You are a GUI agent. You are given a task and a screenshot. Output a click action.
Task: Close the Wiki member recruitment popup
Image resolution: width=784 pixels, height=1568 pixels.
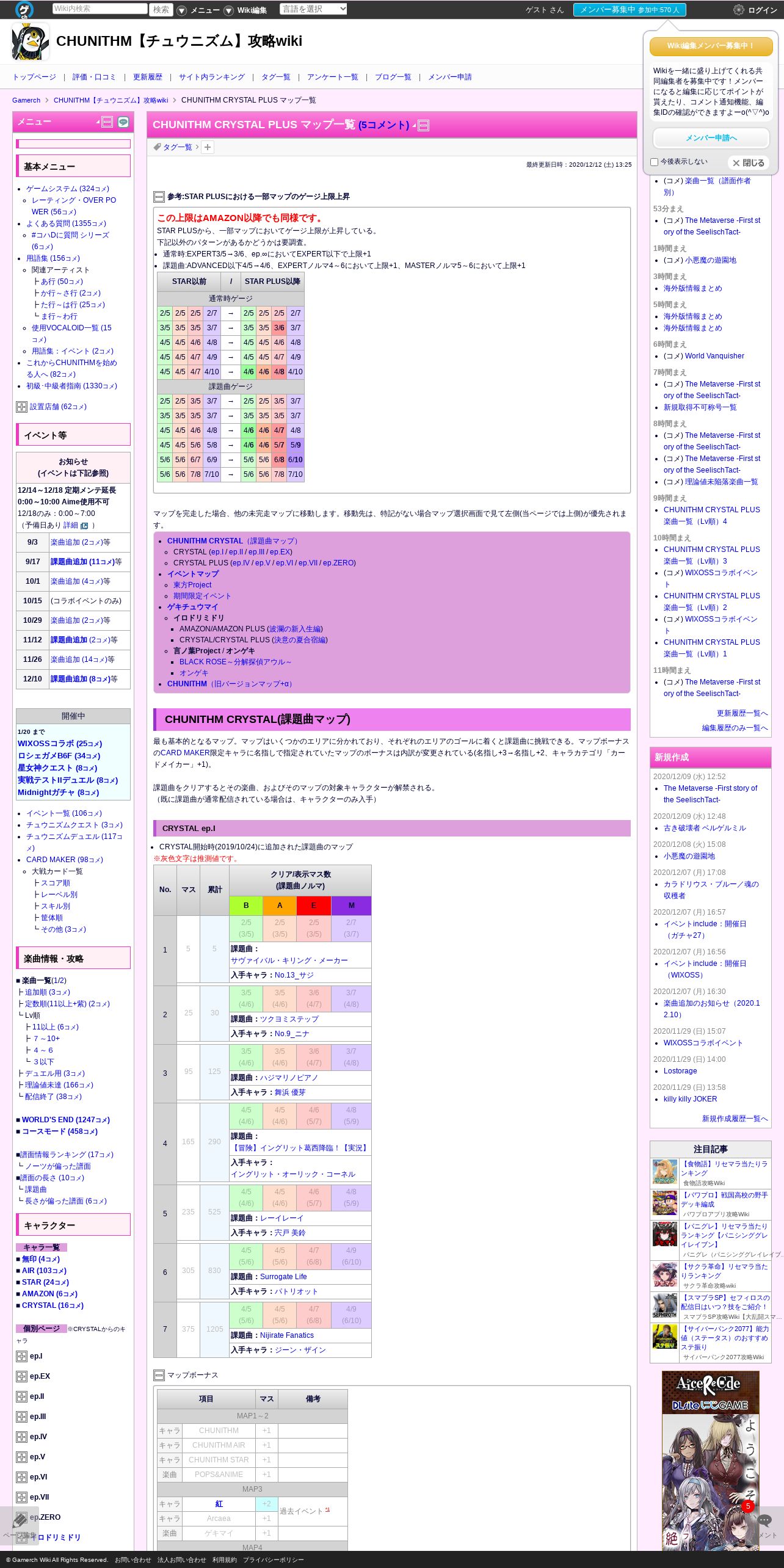coord(749,163)
